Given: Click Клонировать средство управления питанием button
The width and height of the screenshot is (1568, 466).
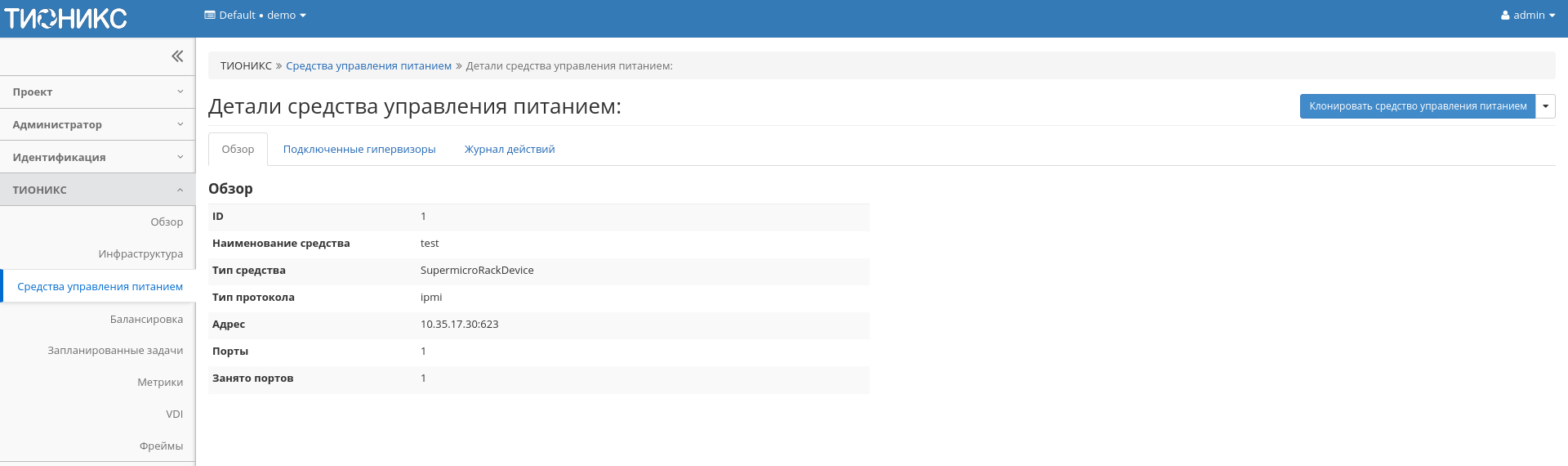Looking at the screenshot, I should pyautogui.click(x=1417, y=106).
